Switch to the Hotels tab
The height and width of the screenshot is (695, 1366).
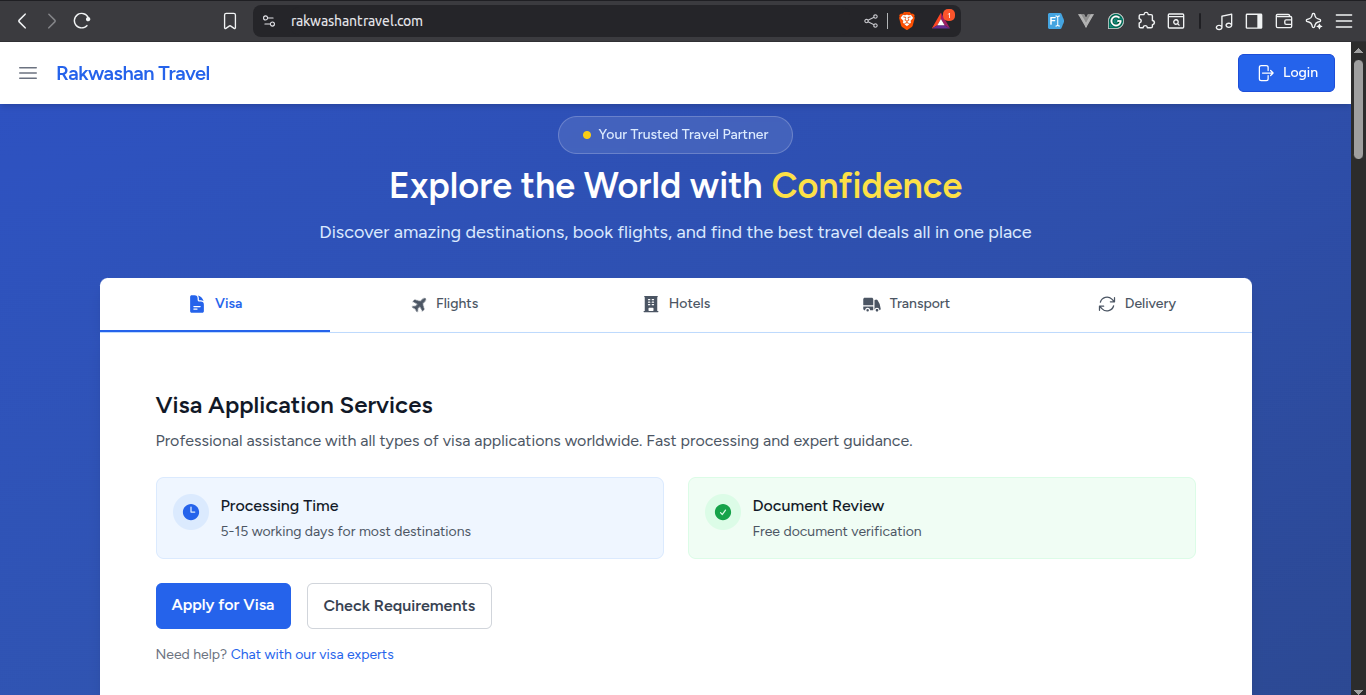(676, 304)
